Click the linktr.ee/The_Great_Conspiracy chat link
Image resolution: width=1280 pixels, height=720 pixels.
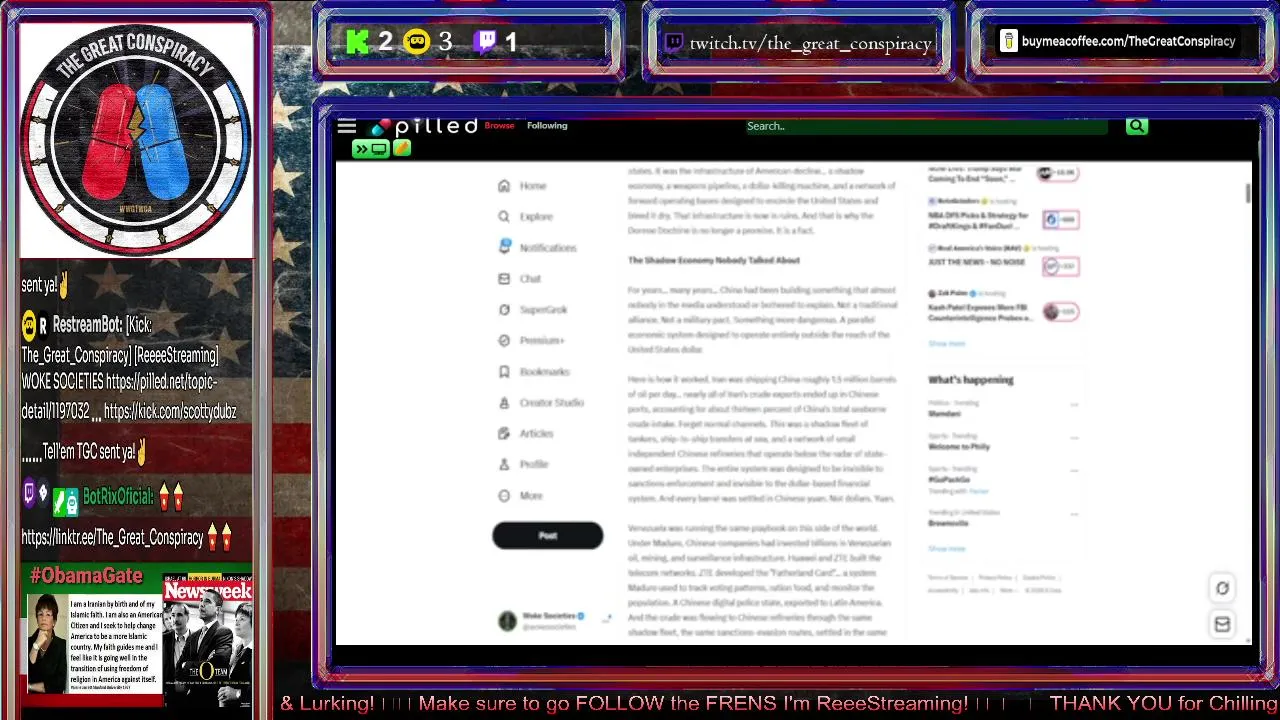point(112,538)
